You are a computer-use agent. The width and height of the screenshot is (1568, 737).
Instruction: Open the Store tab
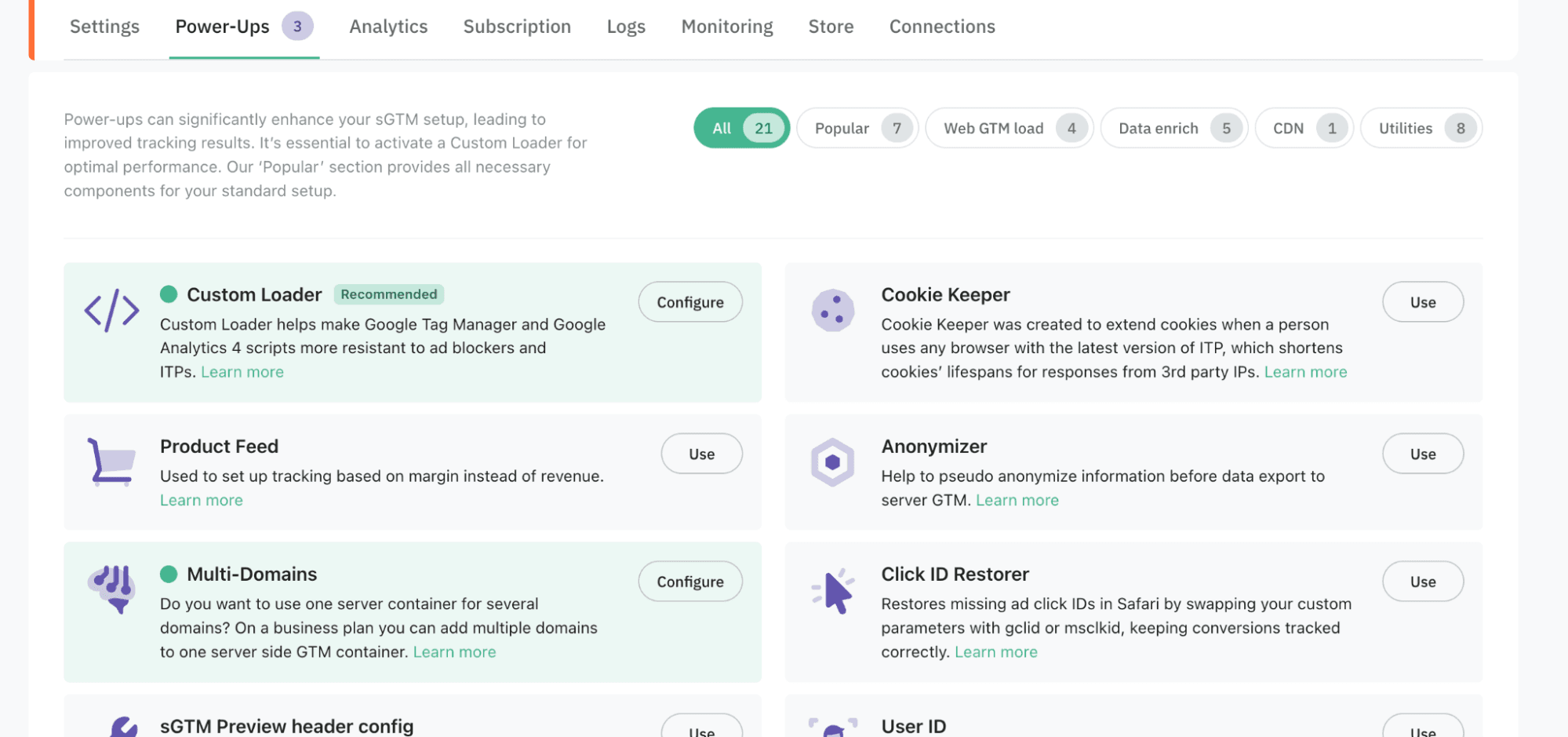pos(830,26)
